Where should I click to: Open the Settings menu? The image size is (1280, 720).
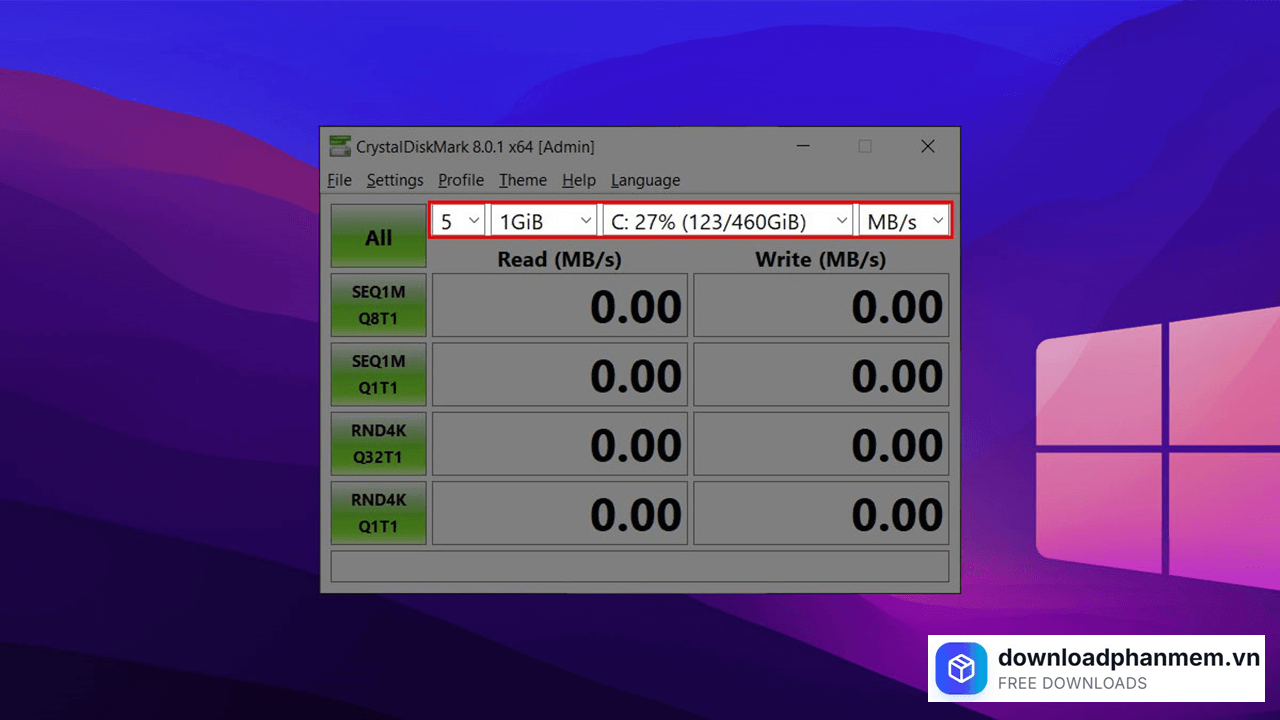(394, 180)
